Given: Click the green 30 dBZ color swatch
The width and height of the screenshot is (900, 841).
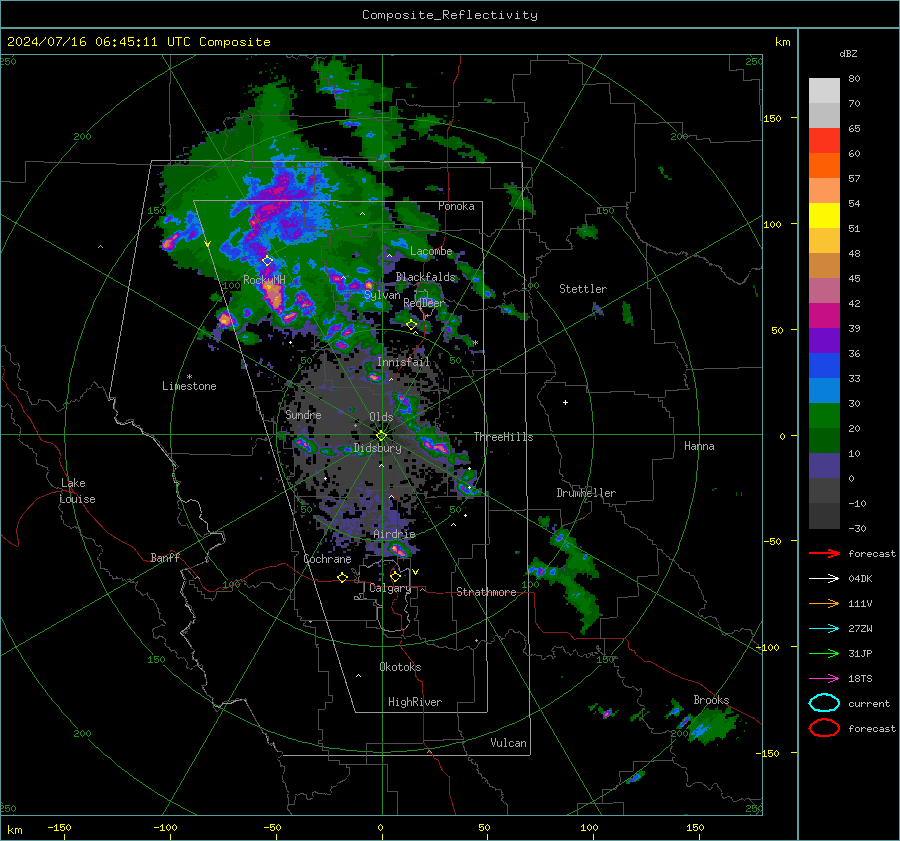Looking at the screenshot, I should (824, 416).
